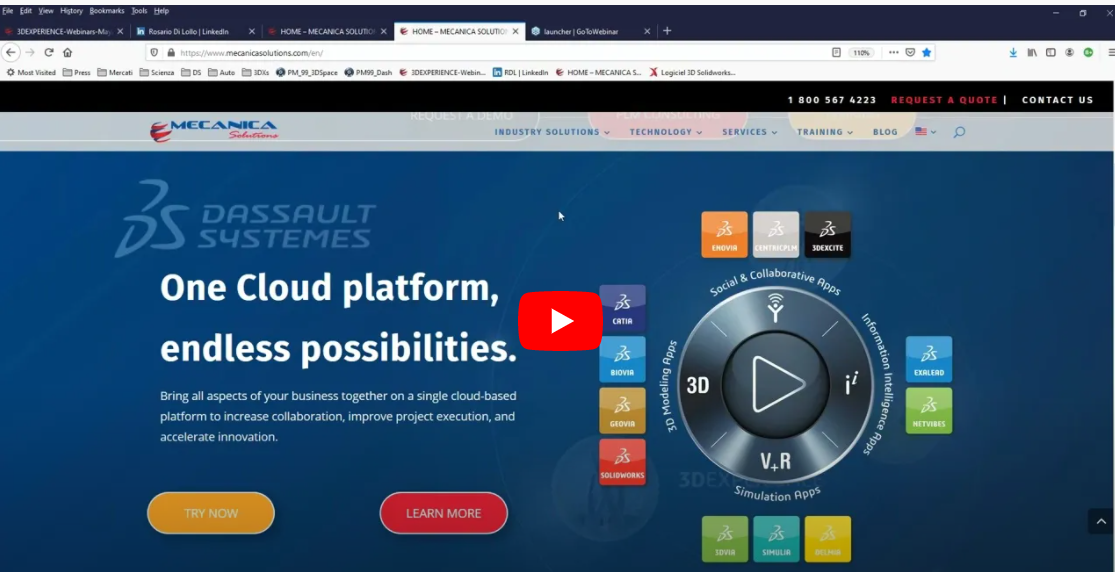Click the LEARN MORE button
Viewport: 1115px width, 572px height.
(x=444, y=513)
